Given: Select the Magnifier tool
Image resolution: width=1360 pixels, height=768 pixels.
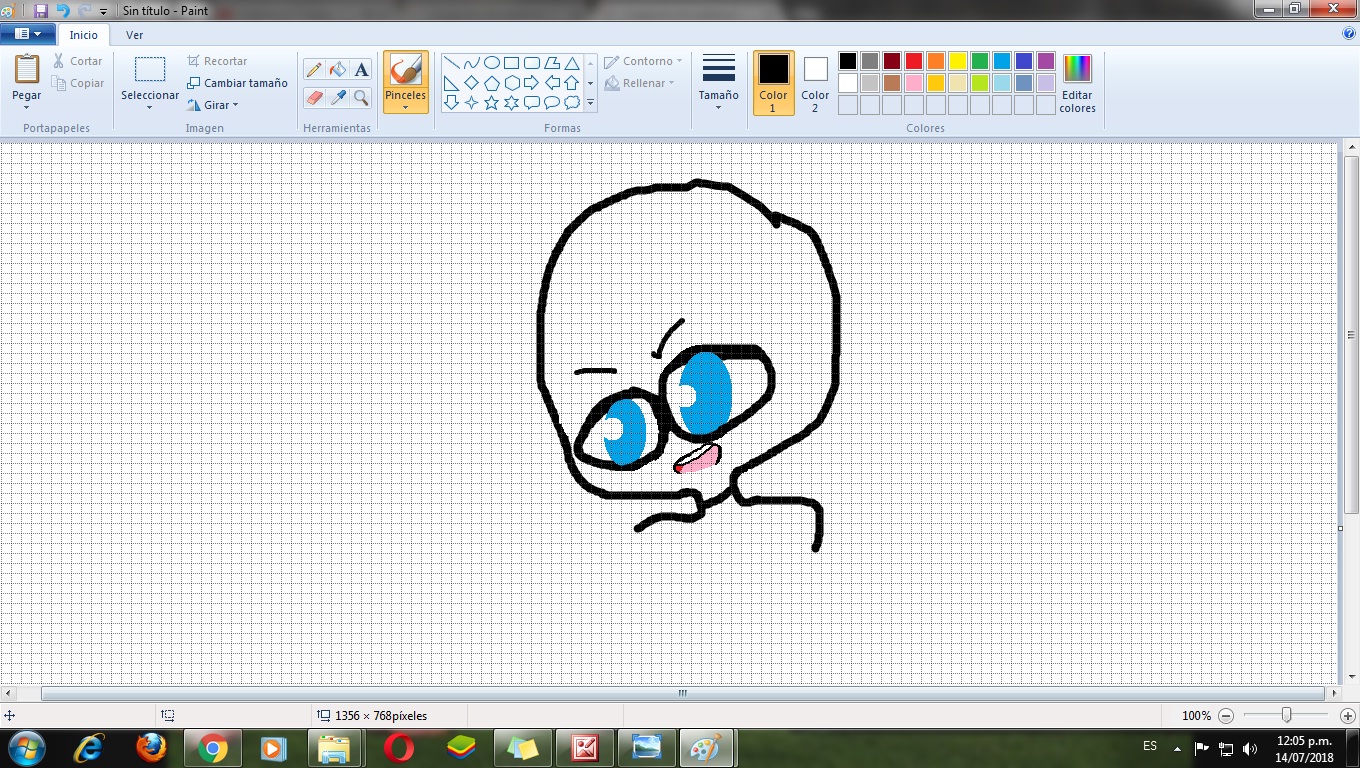Looking at the screenshot, I should tap(362, 98).
